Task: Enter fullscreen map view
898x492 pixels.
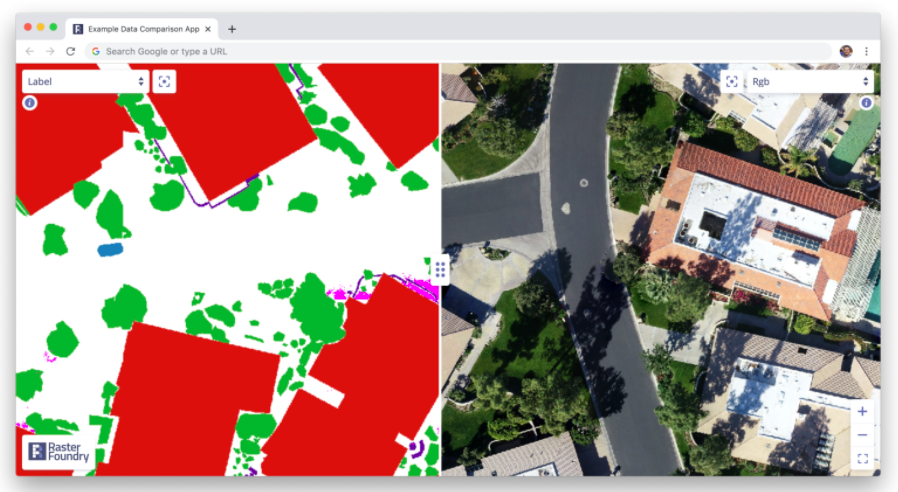Action: (x=862, y=459)
